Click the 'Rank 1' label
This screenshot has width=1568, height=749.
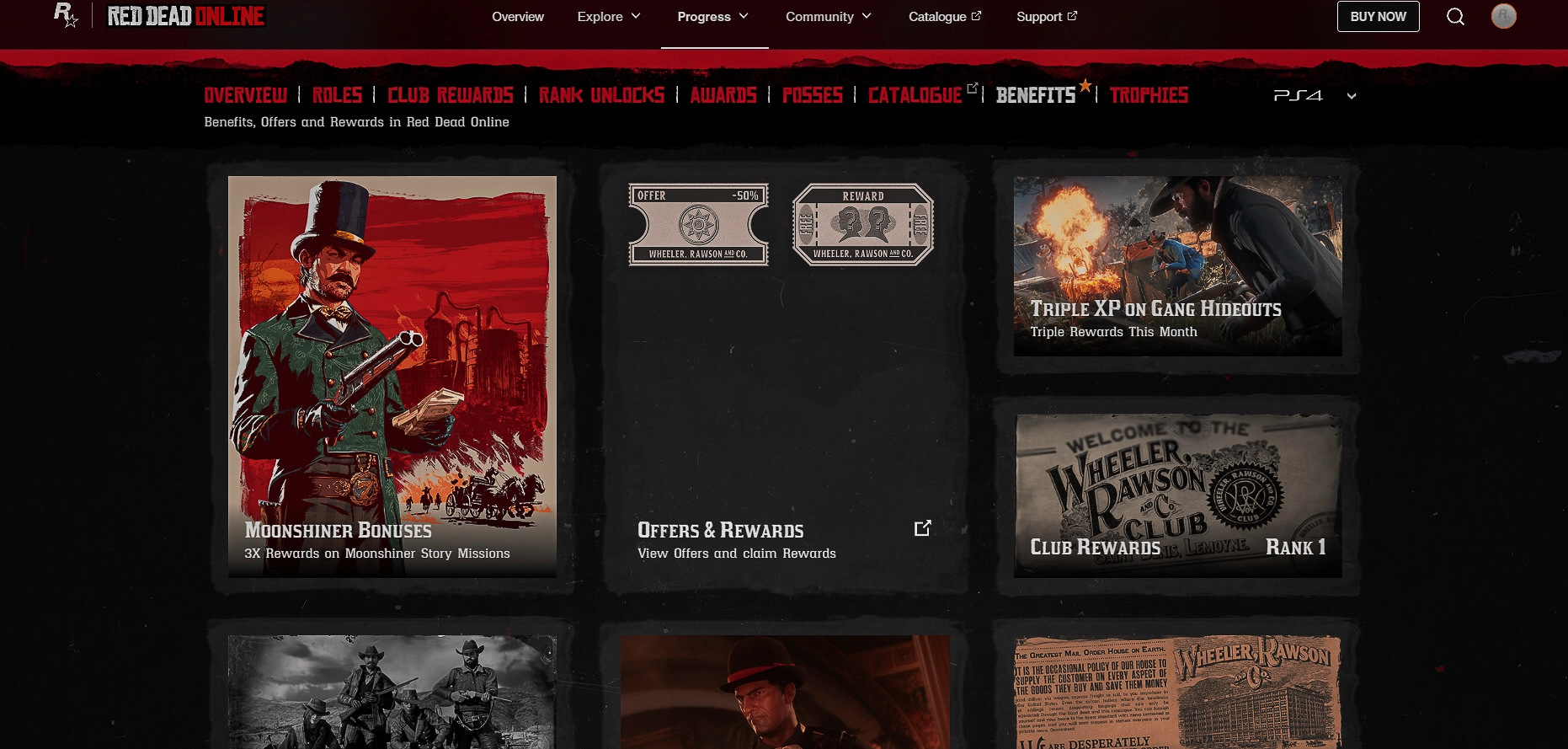(x=1296, y=548)
